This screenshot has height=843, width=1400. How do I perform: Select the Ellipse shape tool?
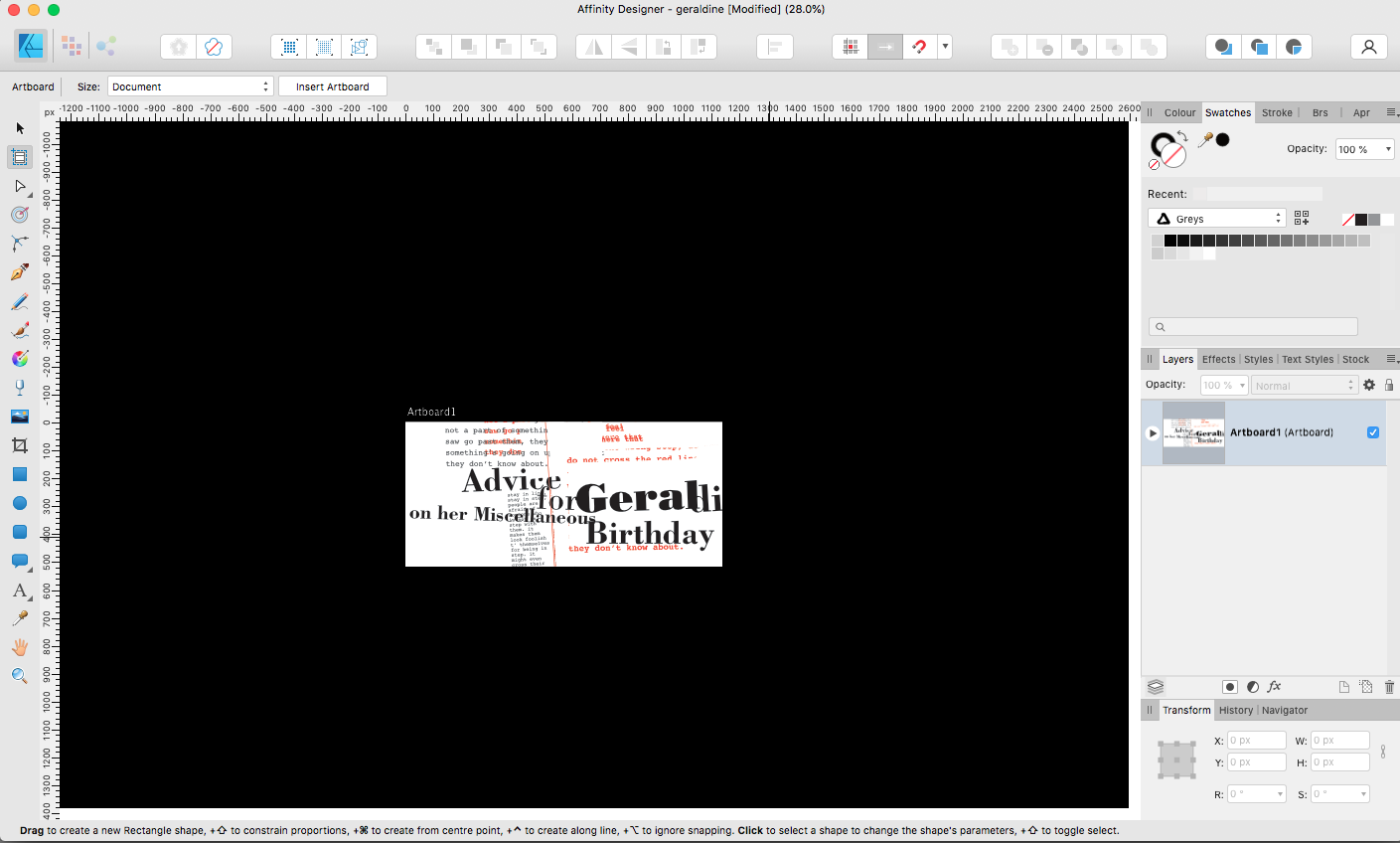(x=20, y=503)
